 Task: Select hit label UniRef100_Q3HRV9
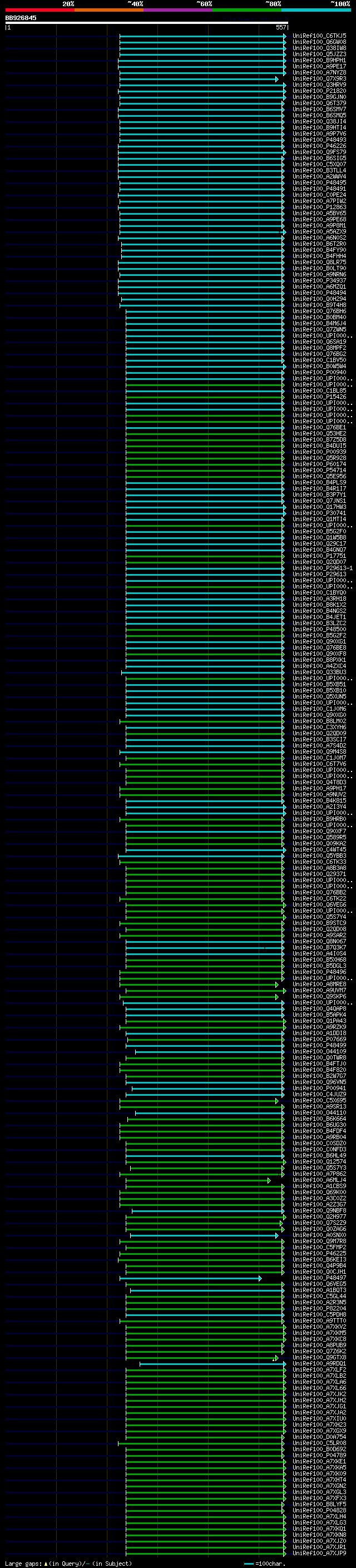point(319,85)
